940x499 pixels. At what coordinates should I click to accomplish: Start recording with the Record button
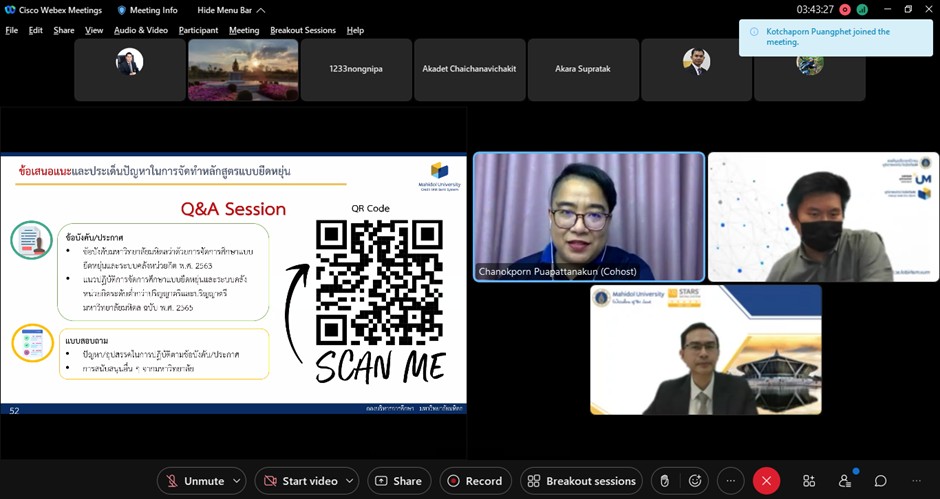coord(474,481)
